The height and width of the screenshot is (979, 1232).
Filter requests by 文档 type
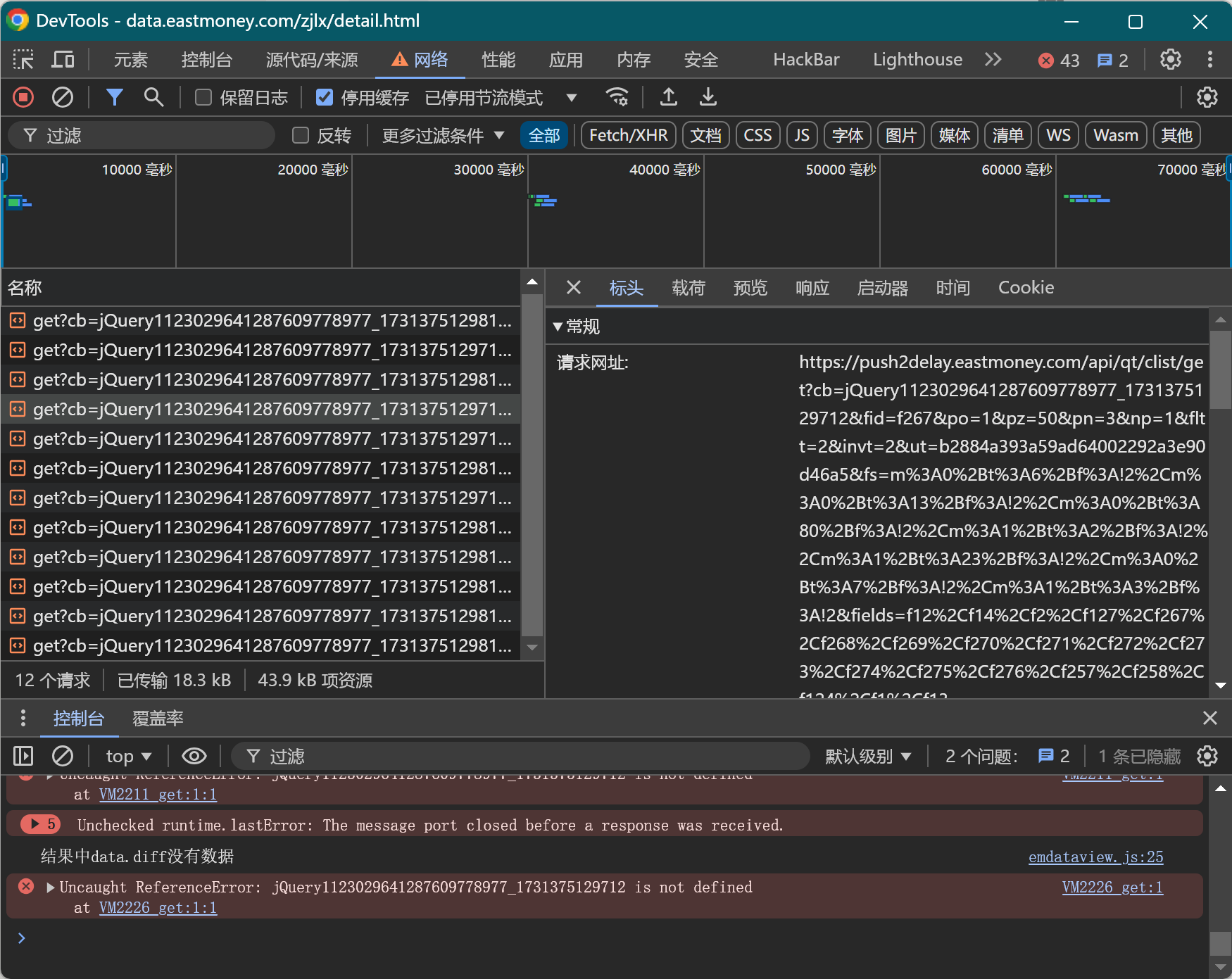[706, 135]
